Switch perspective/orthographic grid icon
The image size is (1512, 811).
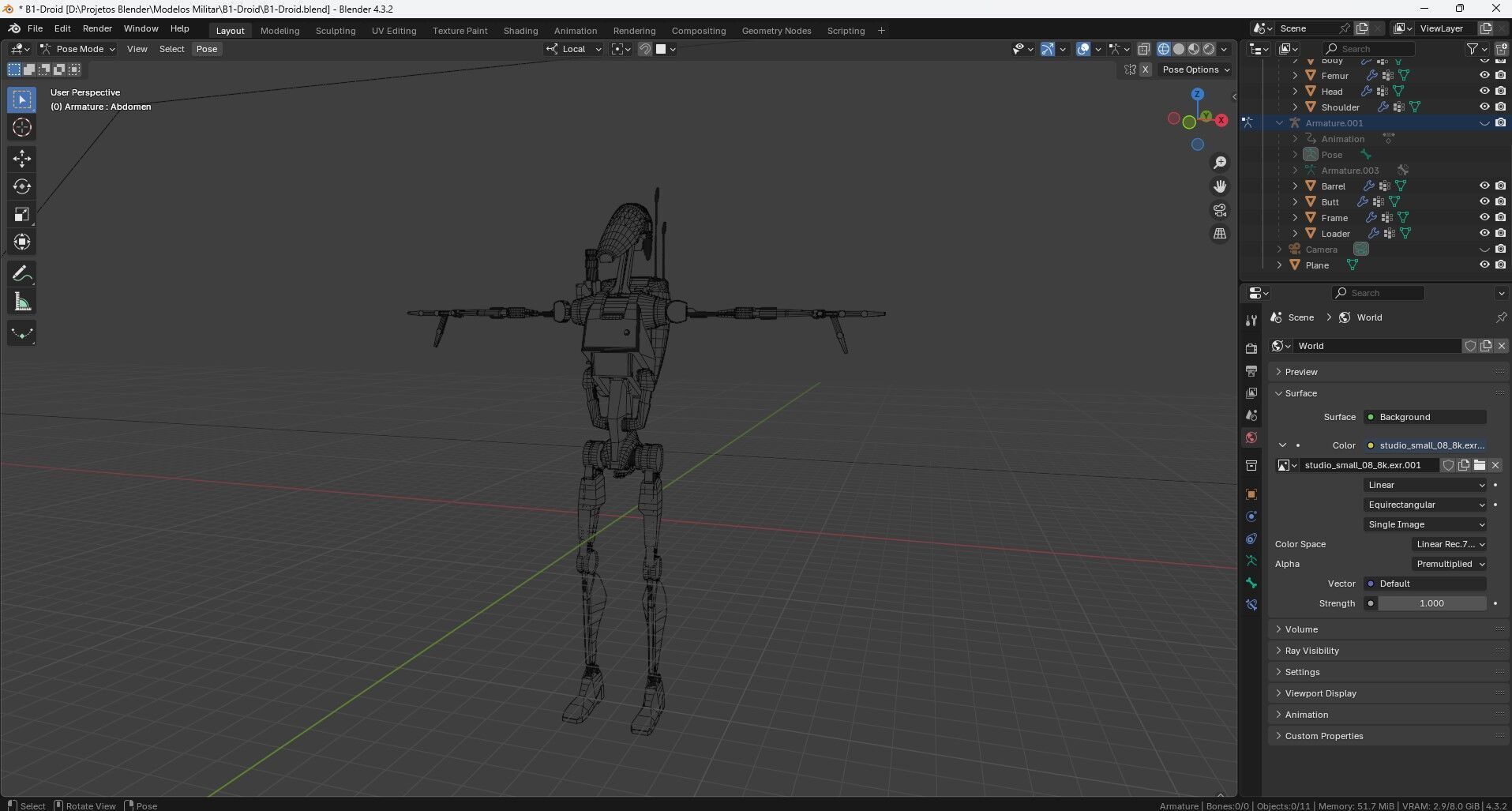click(x=1220, y=234)
